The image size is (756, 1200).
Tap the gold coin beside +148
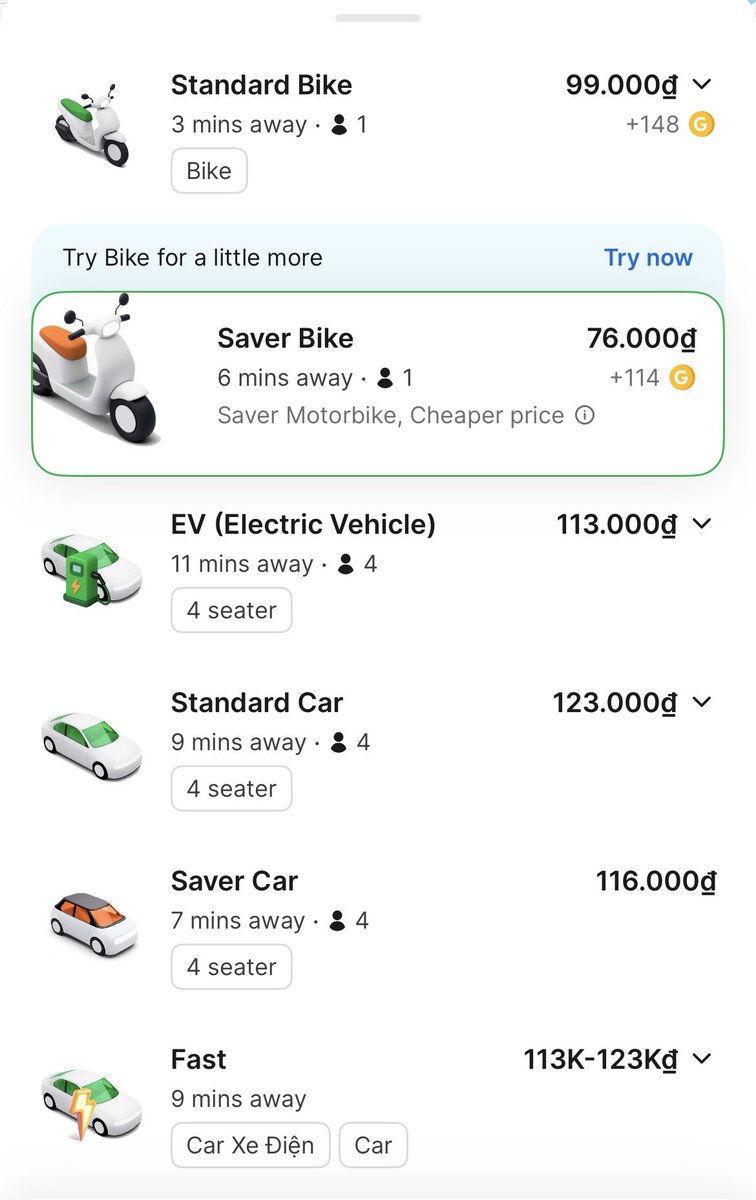[x=702, y=125]
